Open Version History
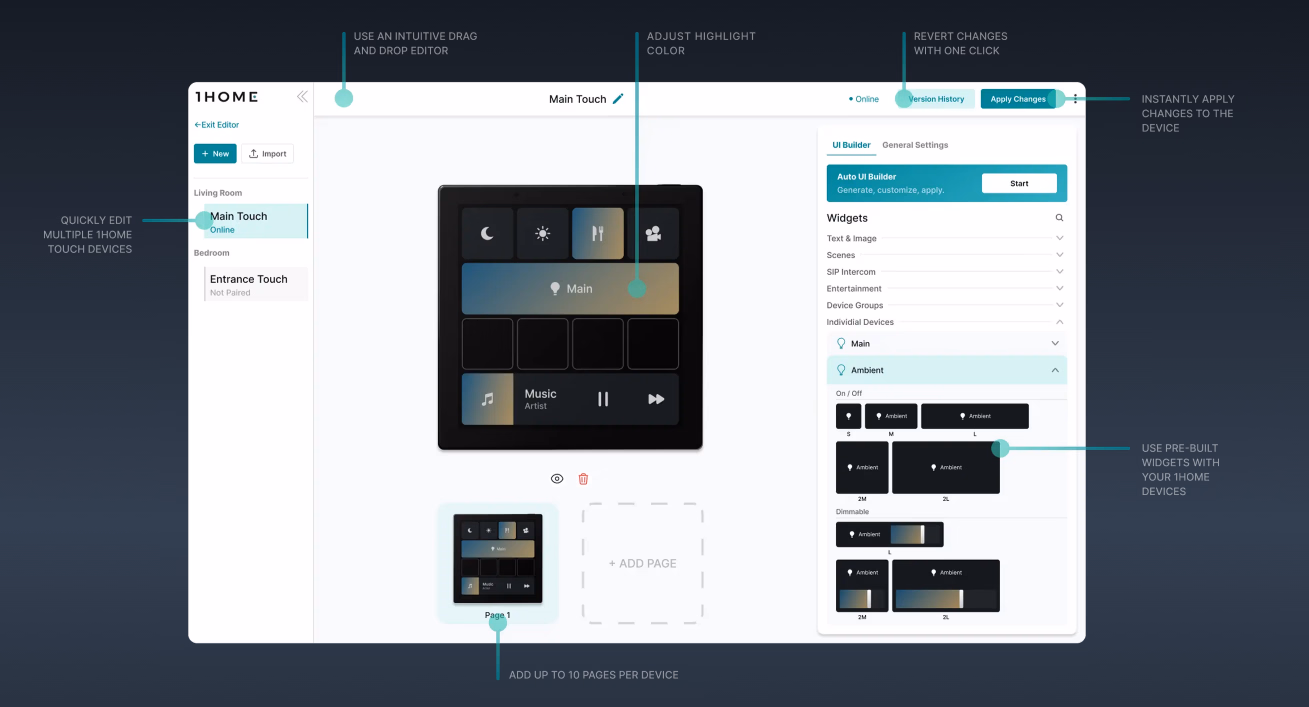1309x707 pixels. point(936,99)
